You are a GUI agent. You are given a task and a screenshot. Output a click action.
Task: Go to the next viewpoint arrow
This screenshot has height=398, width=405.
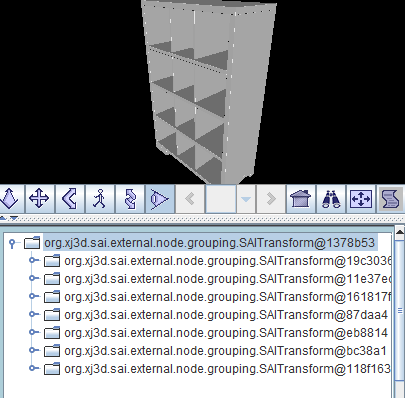(271, 199)
